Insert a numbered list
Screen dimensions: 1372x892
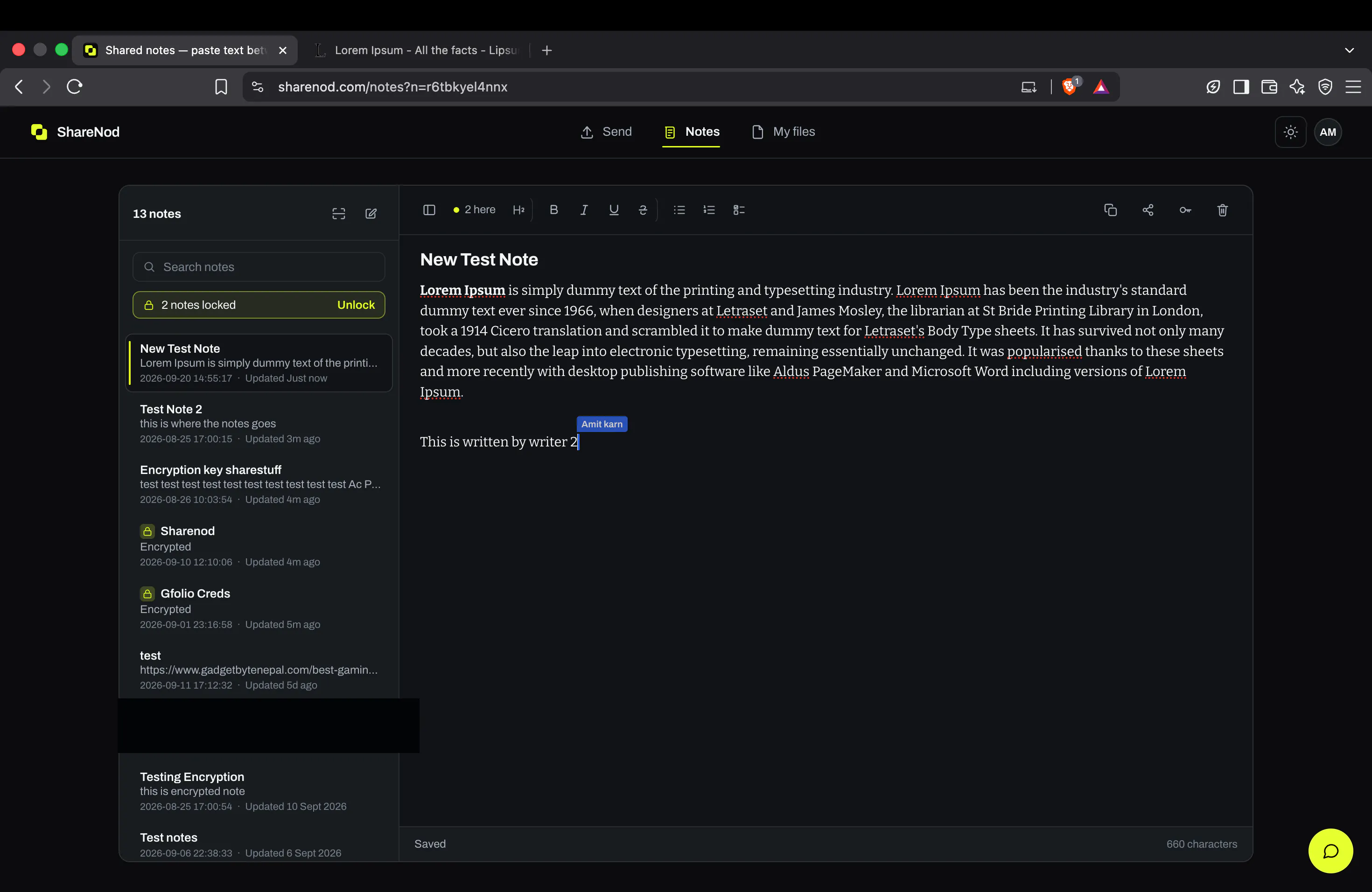point(709,210)
